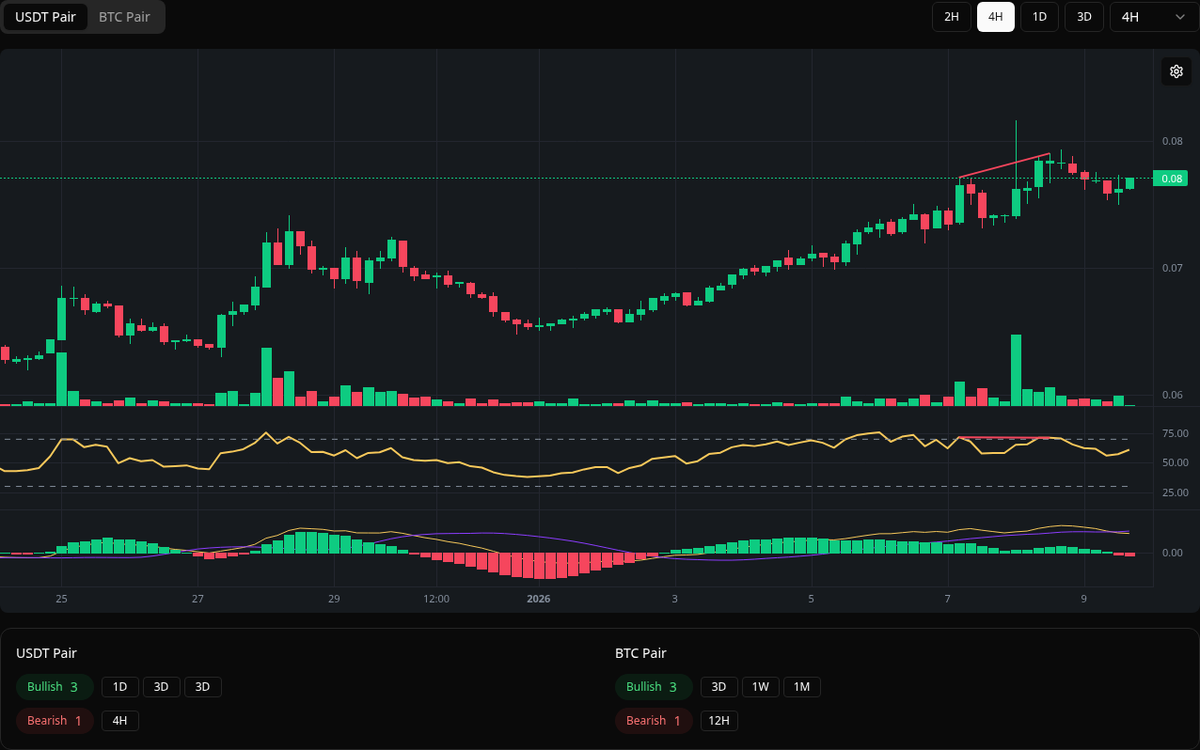Viewport: 1200px width, 750px height.
Task: Click the Bullish 3 badge under USDT Pair
Action: [54, 687]
